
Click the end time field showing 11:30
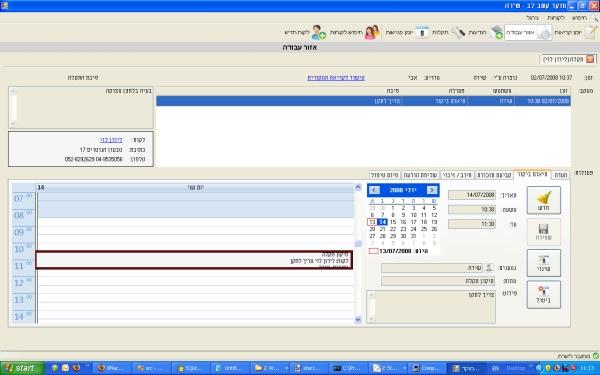click(x=472, y=224)
